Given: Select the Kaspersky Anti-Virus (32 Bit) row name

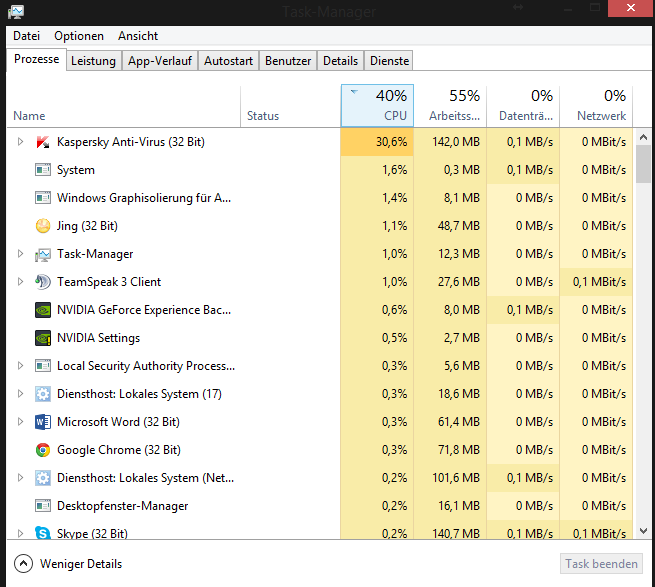Looking at the screenshot, I should tap(131, 142).
